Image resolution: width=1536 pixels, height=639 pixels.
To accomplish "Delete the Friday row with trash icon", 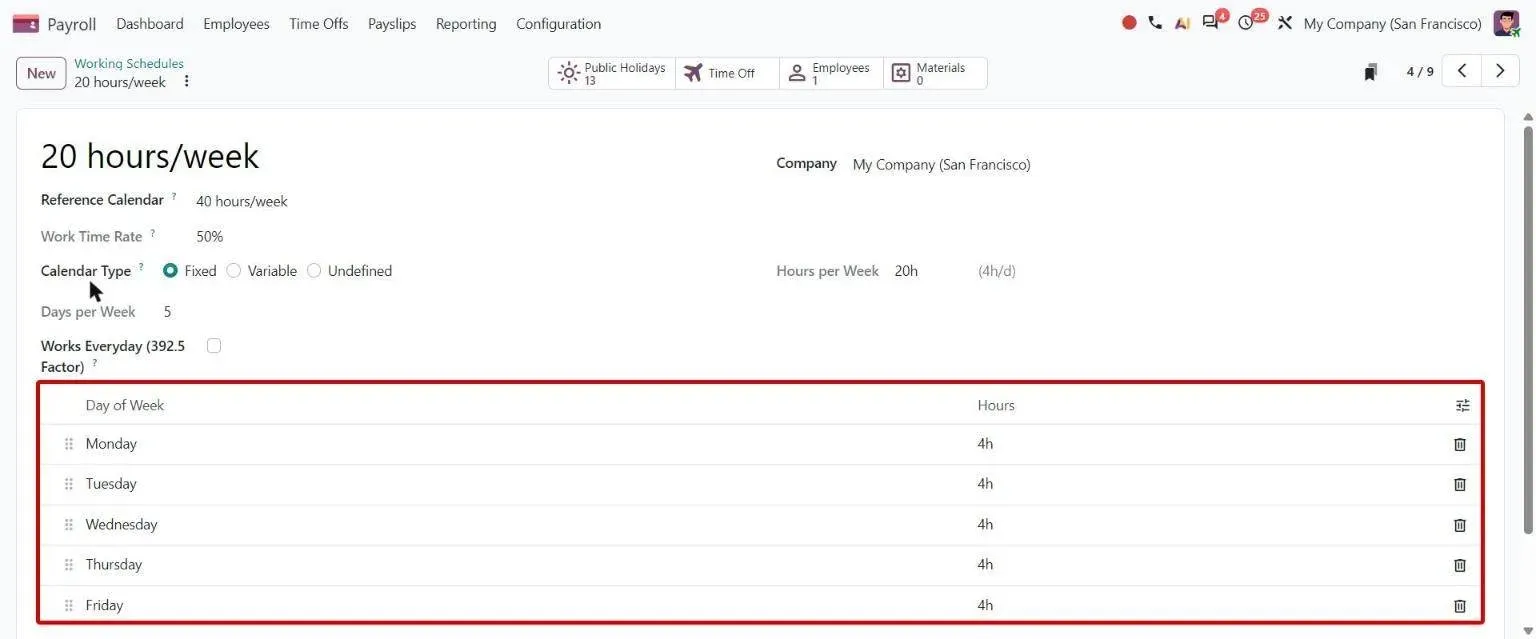I will [1460, 605].
